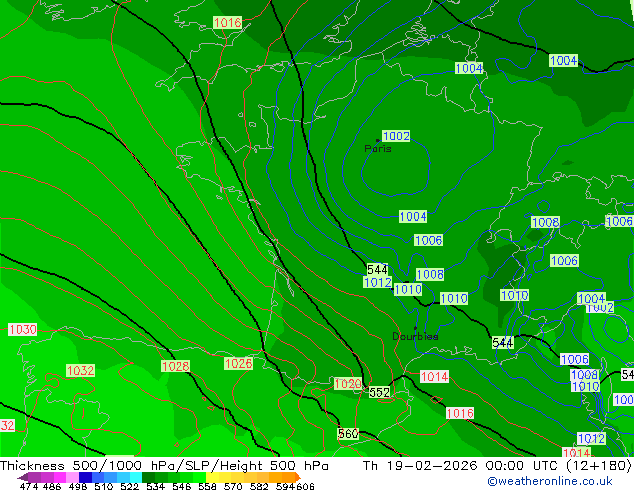Click legend value 510
The width and height of the screenshot is (634, 490).
coord(103,486)
